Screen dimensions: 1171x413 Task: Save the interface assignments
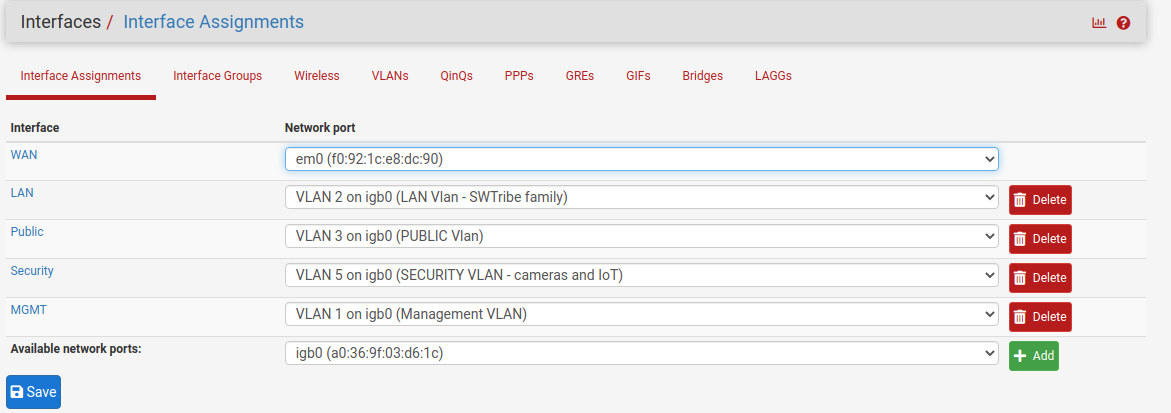(34, 392)
